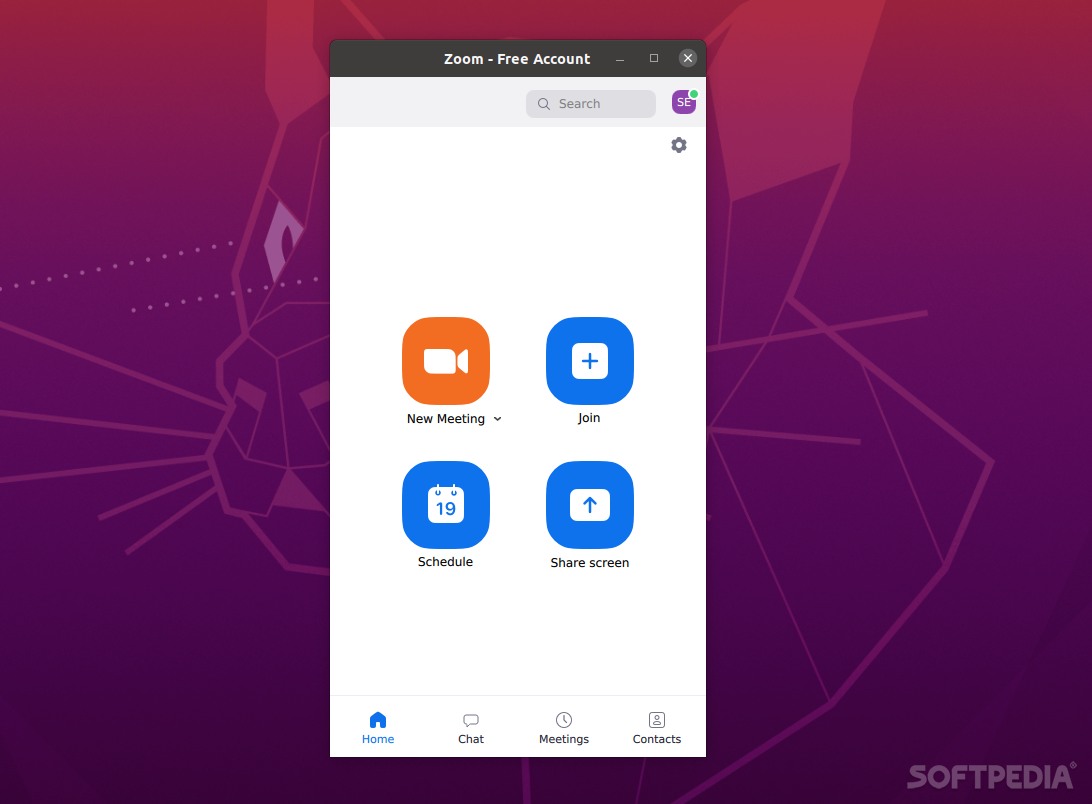Click the search magnifier icon
This screenshot has width=1092, height=804.
(x=544, y=104)
